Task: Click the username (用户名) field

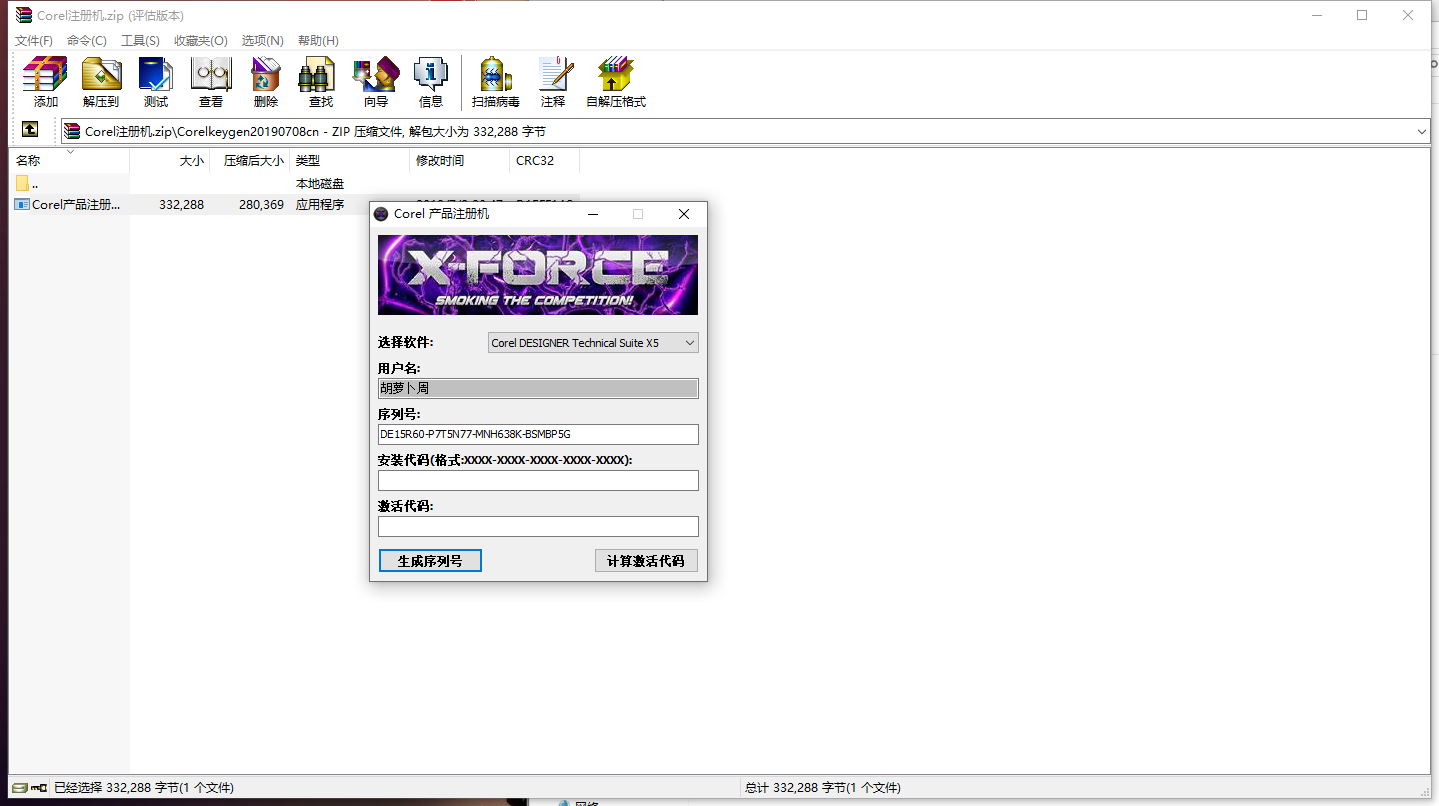Action: pos(538,388)
